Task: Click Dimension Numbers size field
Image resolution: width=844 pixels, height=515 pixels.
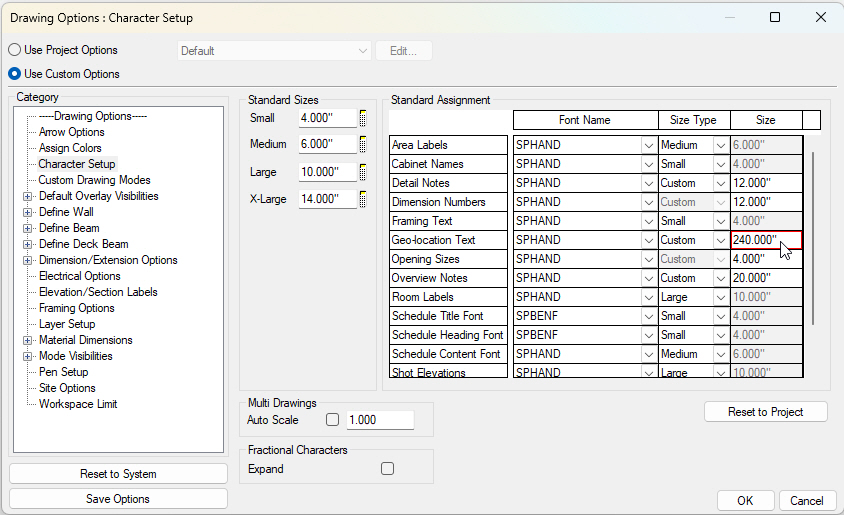Action: pyautogui.click(x=766, y=202)
